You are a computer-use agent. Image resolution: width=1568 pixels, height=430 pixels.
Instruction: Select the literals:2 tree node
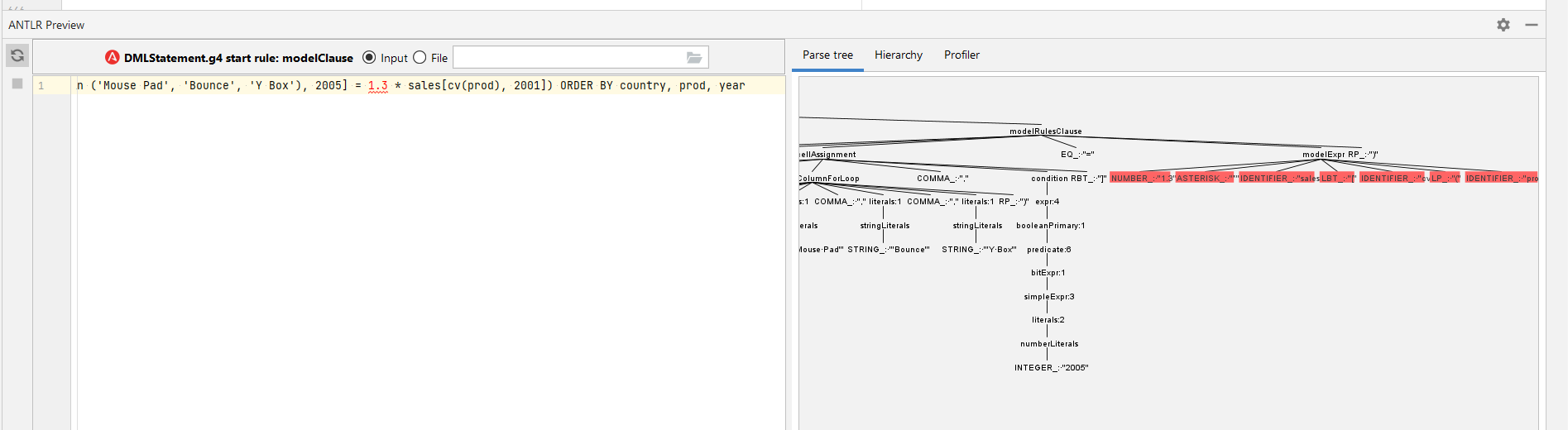tap(1048, 320)
